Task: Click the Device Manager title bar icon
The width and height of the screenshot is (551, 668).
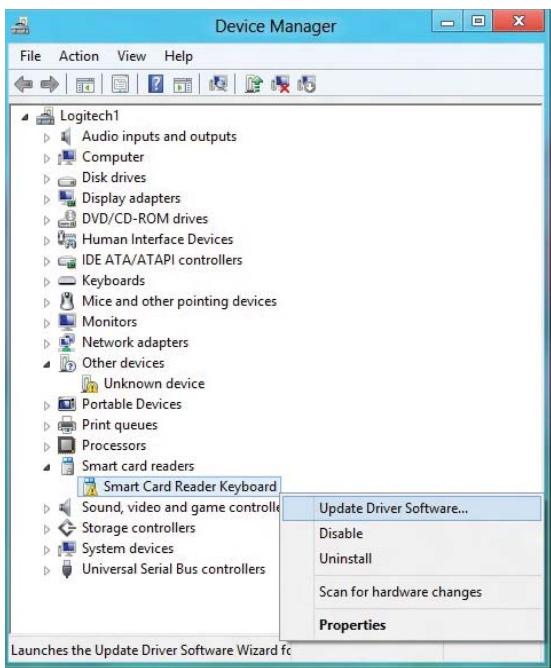Action: click(x=20, y=26)
